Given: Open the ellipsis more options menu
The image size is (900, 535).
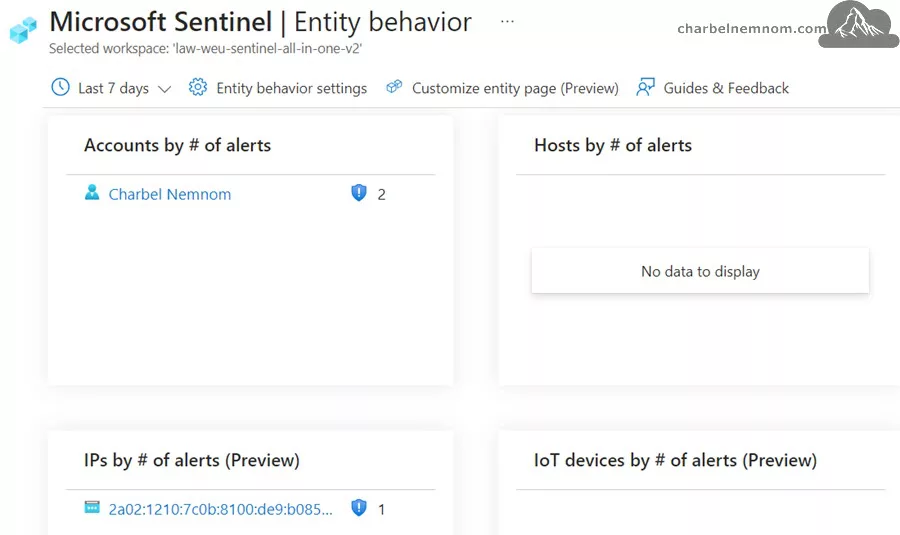Looking at the screenshot, I should (507, 22).
